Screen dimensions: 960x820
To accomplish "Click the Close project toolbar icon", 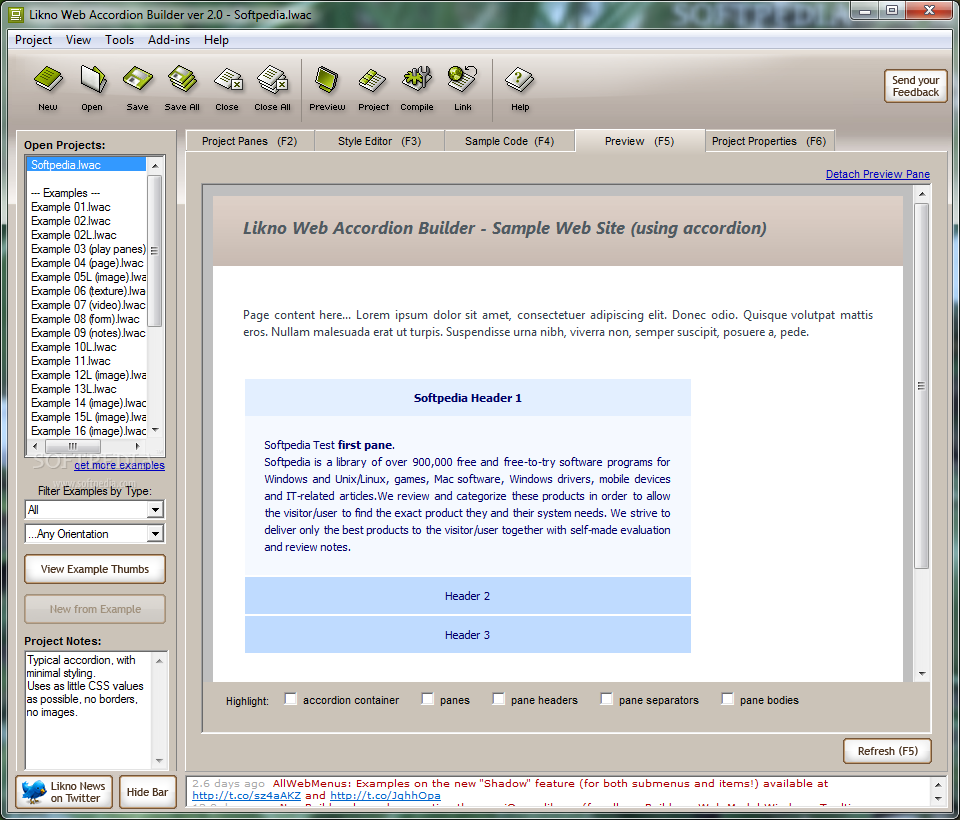I will coord(227,79).
